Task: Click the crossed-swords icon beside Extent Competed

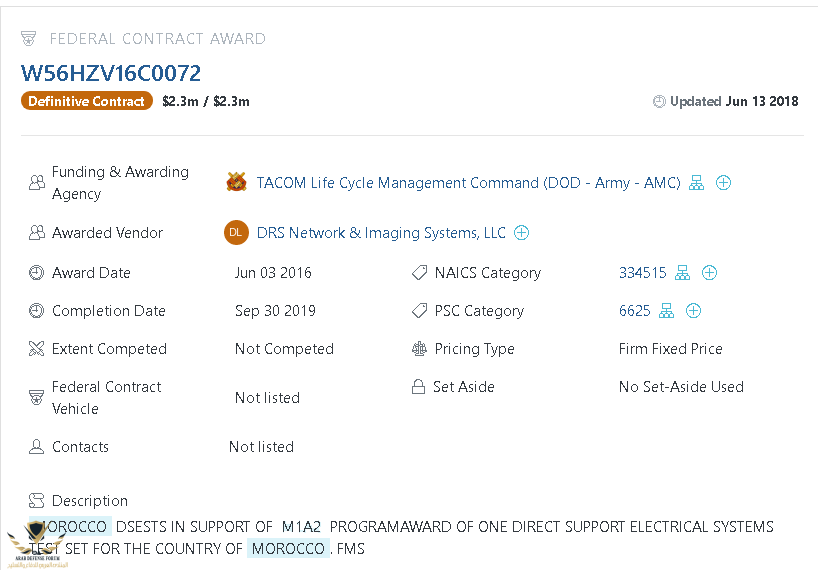Action: (x=36, y=348)
